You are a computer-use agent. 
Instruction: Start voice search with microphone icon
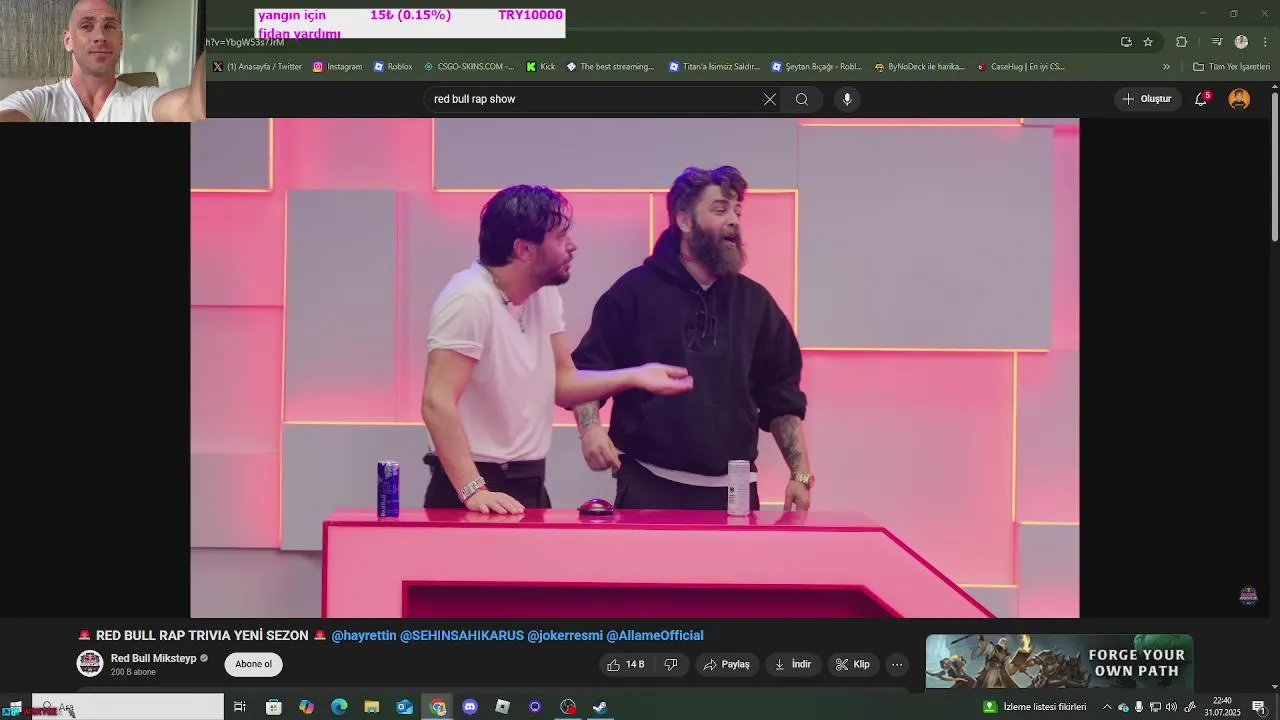point(847,99)
